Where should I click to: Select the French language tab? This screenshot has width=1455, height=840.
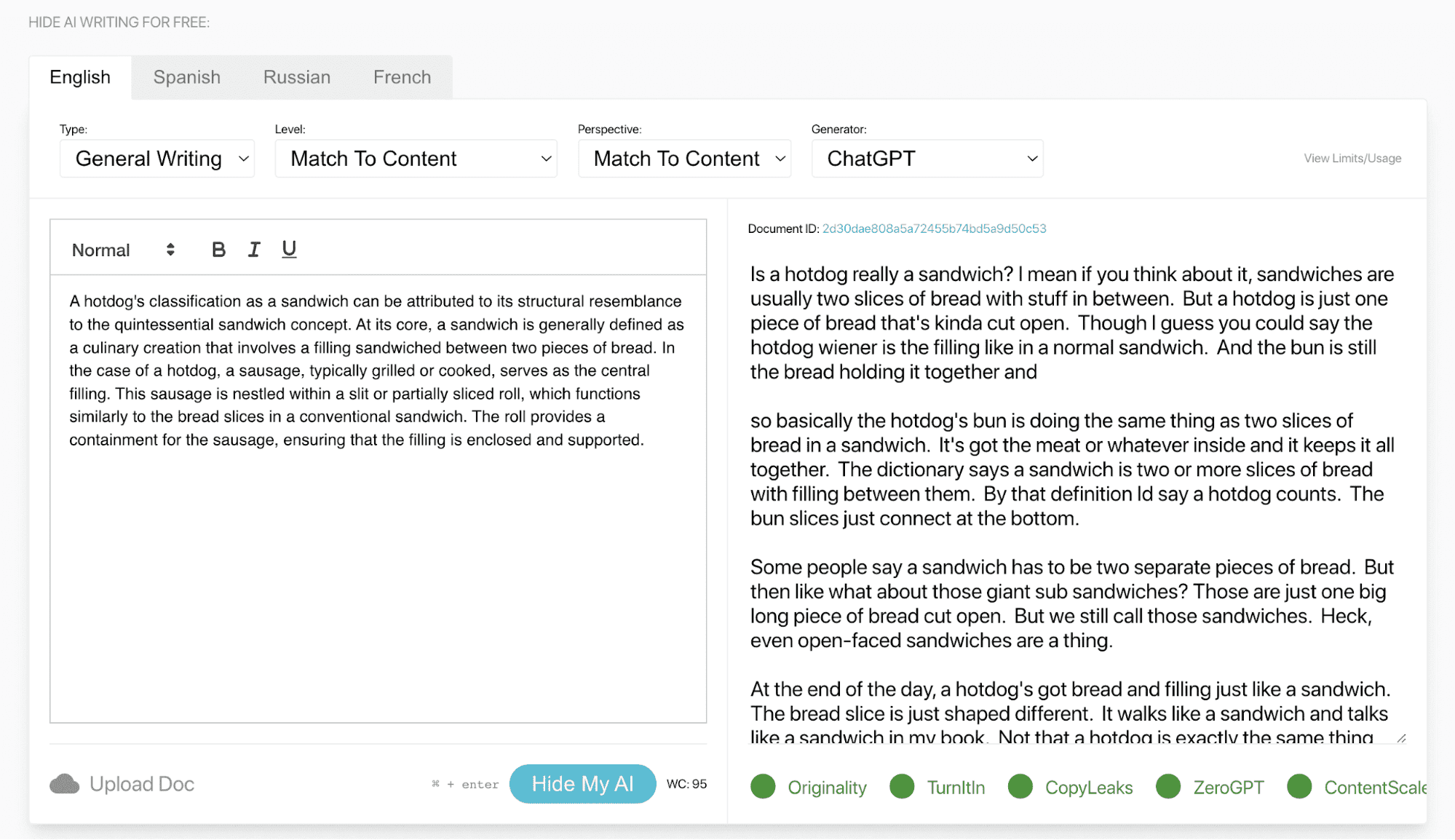point(402,77)
